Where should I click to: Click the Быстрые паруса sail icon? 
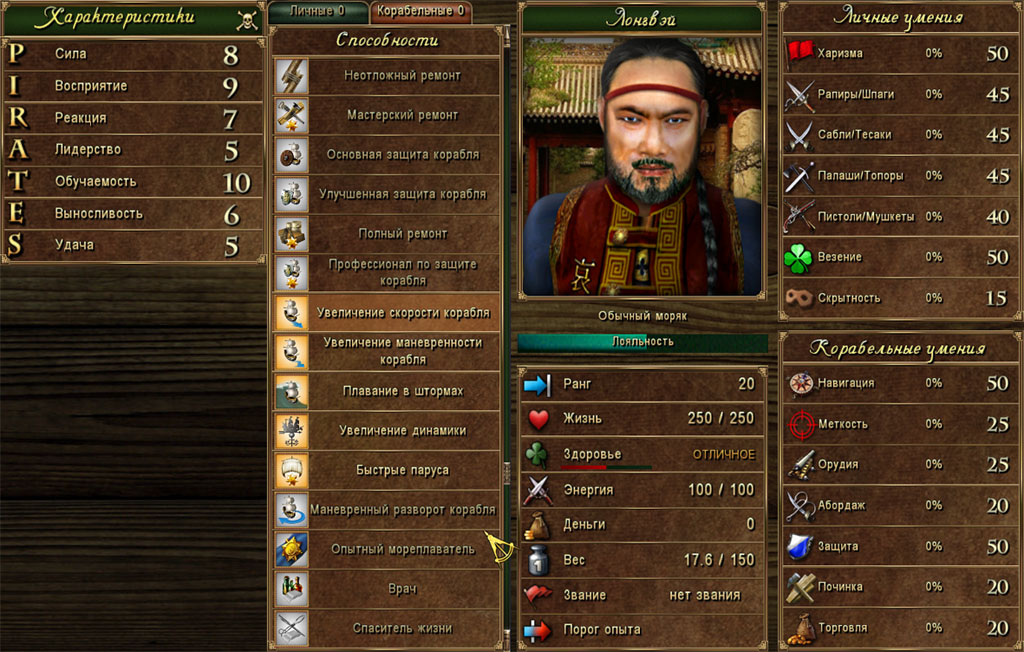[291, 470]
